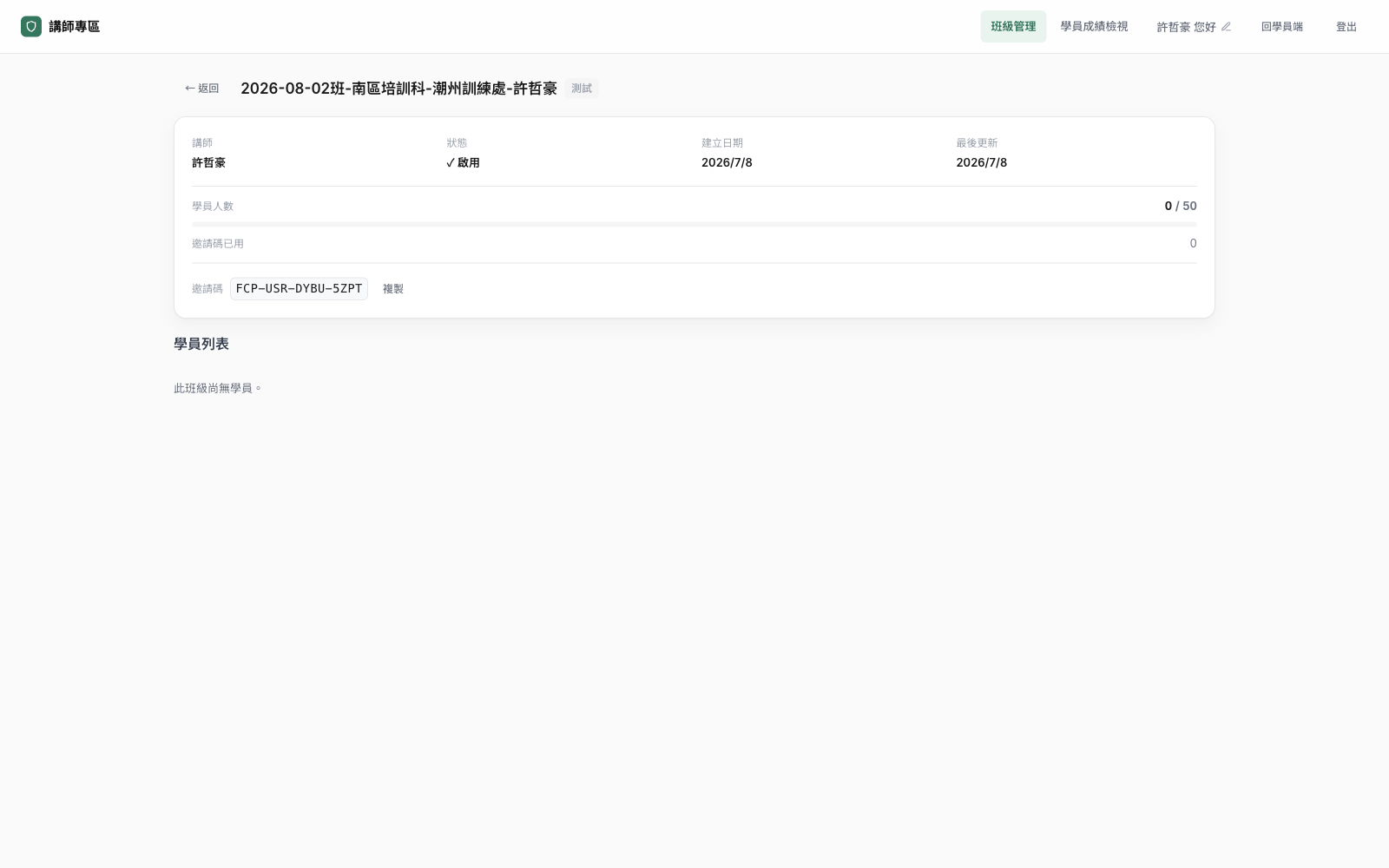This screenshot has width=1389, height=868.
Task: Open the 班級管理 tab
Action: point(1013,27)
